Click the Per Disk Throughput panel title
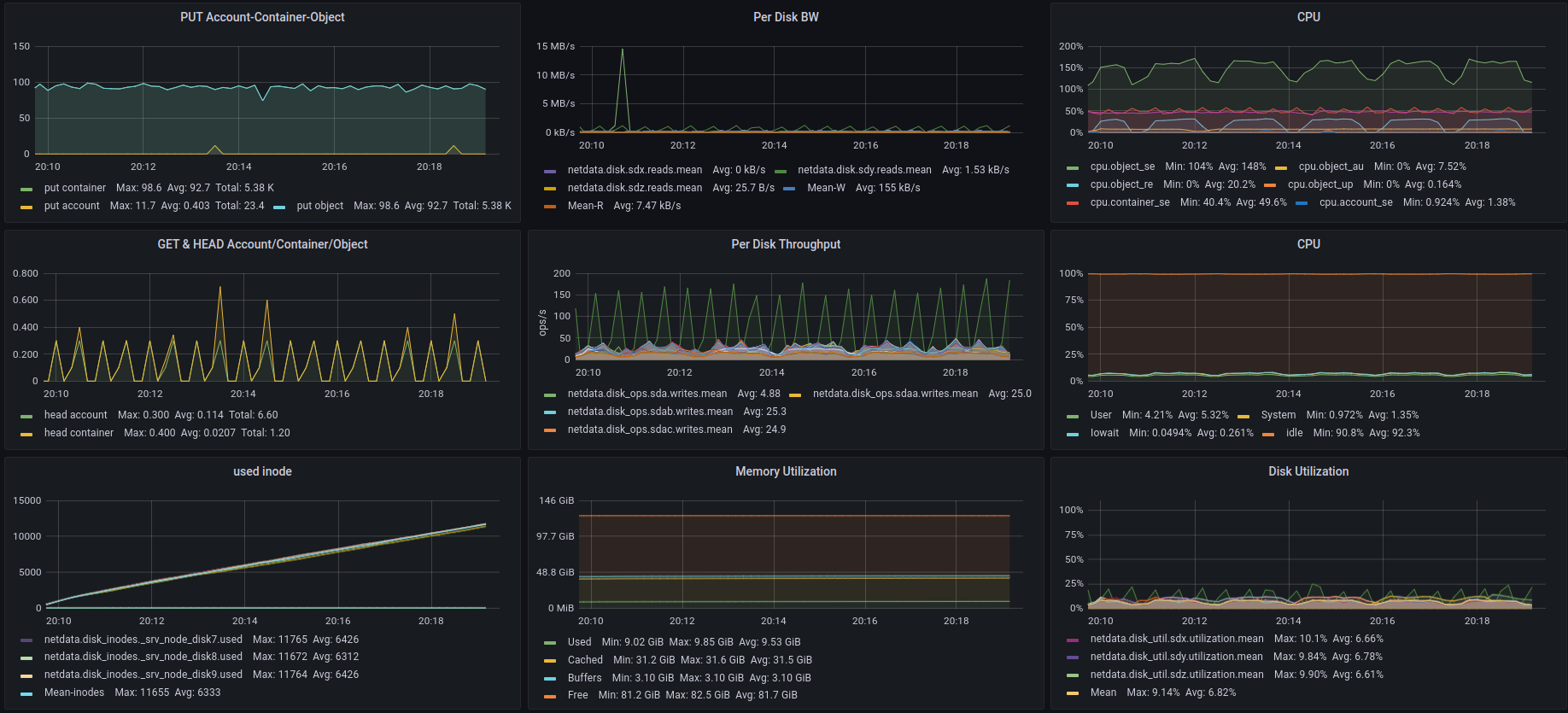Screen dimensions: 1568x713 [785, 244]
